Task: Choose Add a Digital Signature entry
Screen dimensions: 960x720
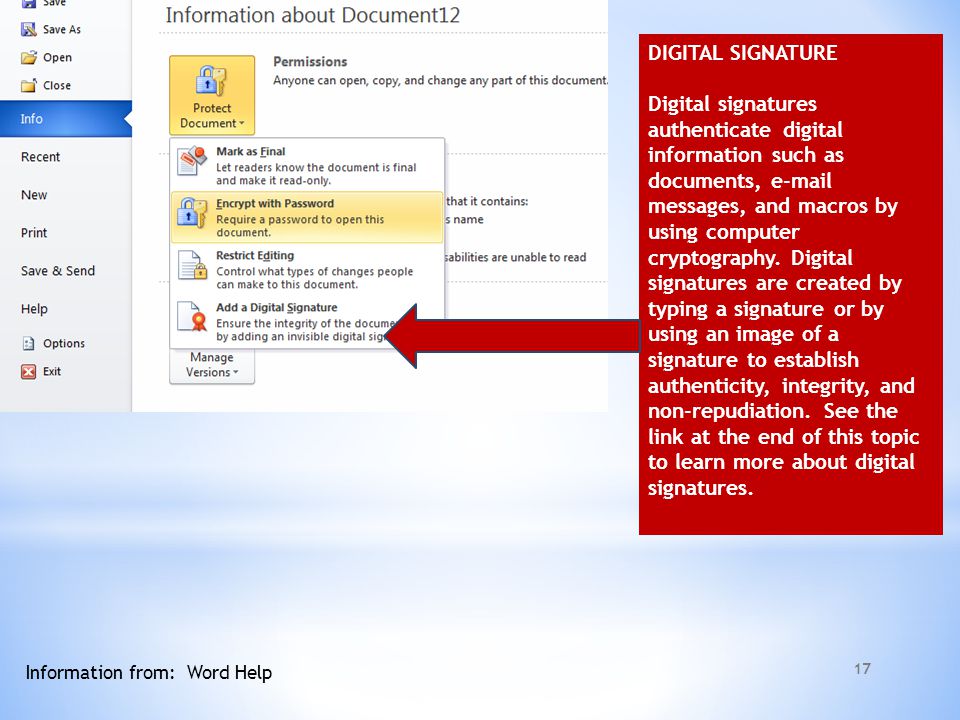Action: pos(307,321)
